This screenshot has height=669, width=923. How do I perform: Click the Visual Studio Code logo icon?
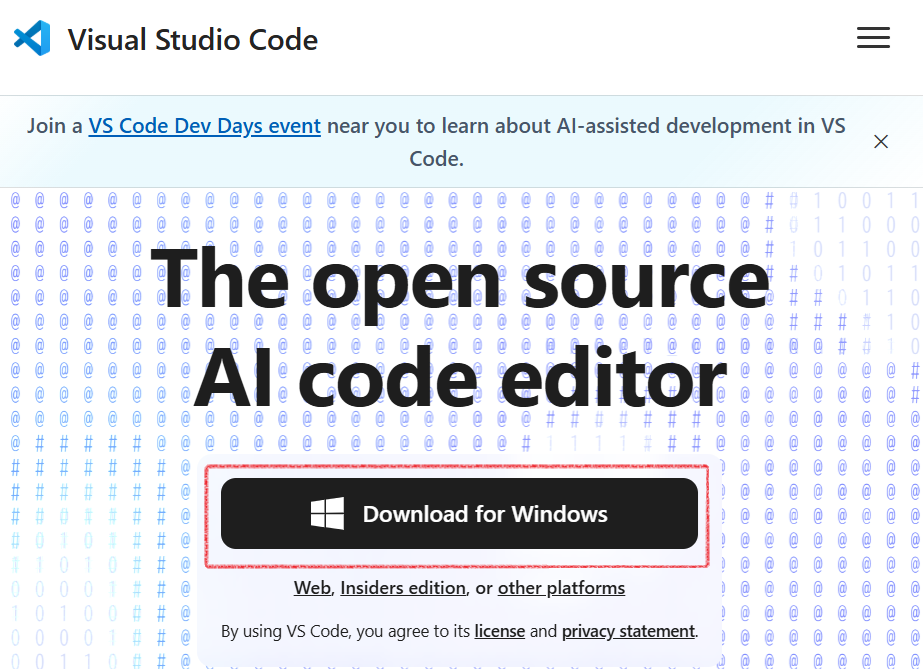tap(32, 39)
